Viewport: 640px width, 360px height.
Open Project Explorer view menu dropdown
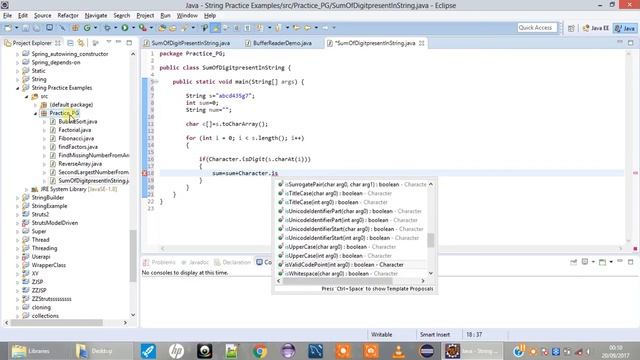click(x=109, y=42)
